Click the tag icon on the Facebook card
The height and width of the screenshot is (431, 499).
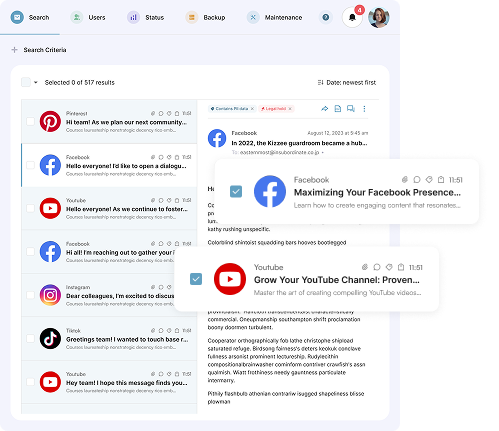(429, 180)
